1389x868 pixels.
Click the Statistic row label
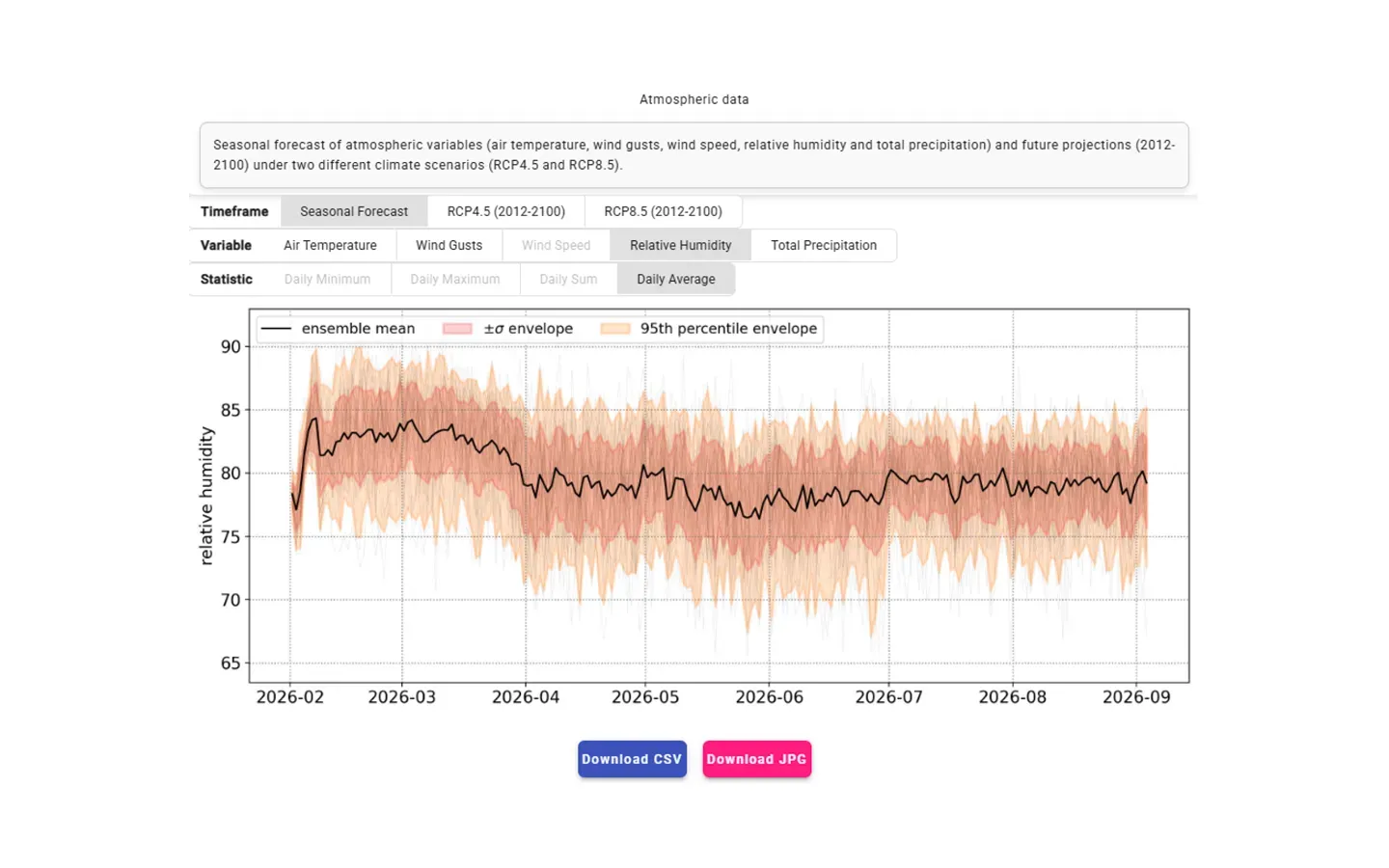(x=227, y=279)
